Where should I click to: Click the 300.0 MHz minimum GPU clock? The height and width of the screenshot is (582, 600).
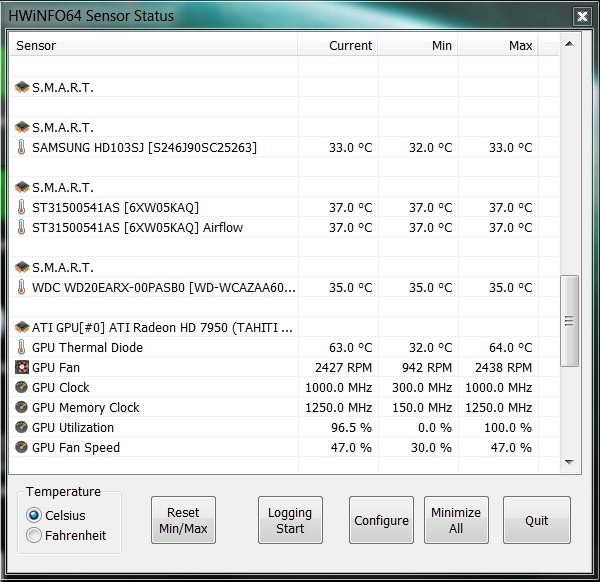click(x=422, y=387)
